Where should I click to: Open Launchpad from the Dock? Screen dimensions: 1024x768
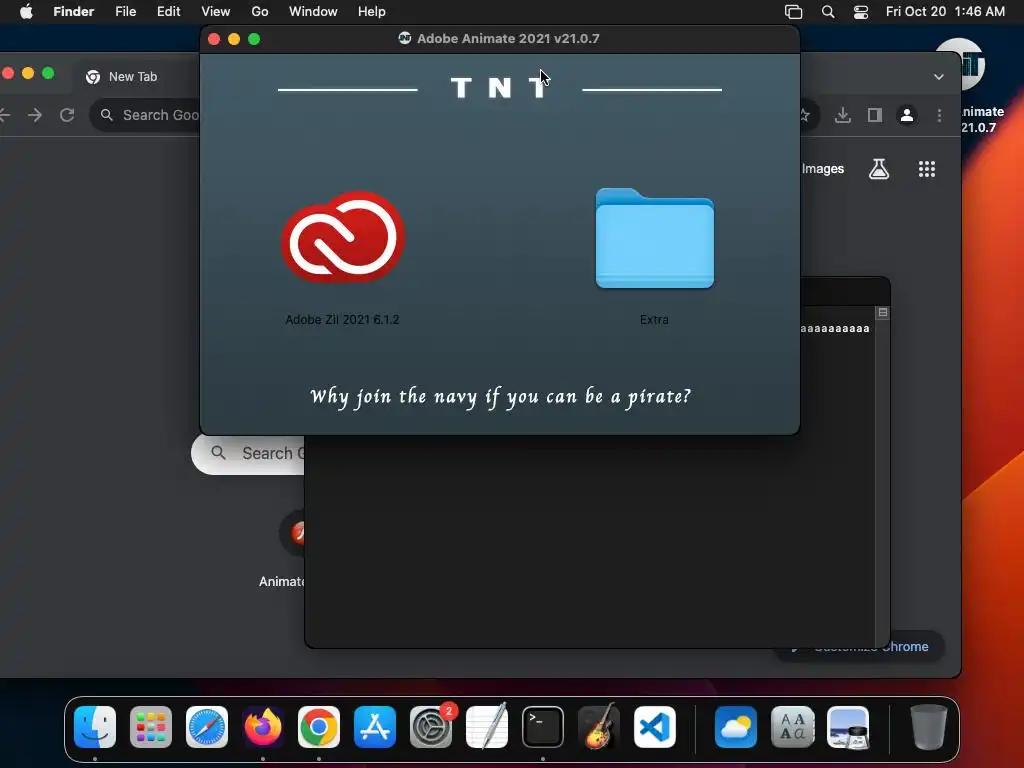tap(151, 727)
